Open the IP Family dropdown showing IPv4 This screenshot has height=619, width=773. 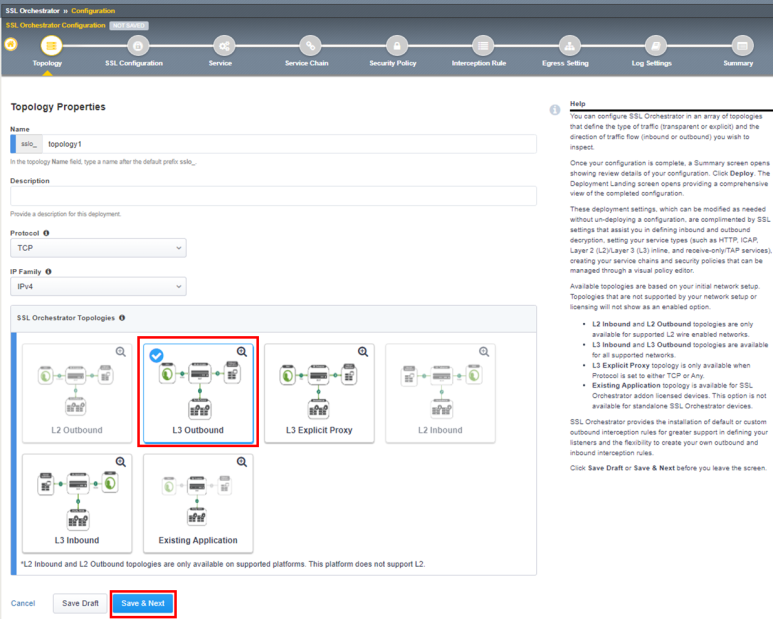[x=98, y=286]
